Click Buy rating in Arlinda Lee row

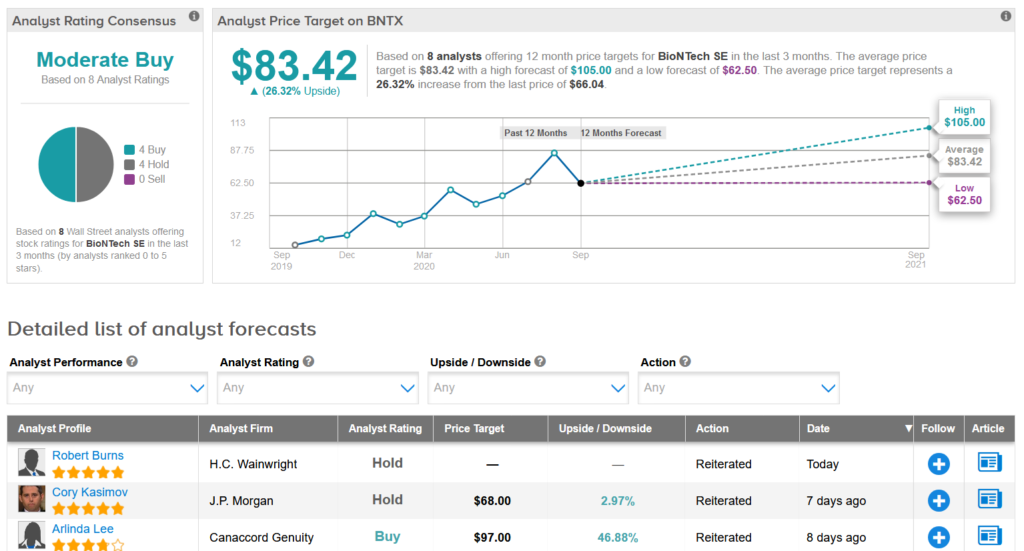click(387, 537)
